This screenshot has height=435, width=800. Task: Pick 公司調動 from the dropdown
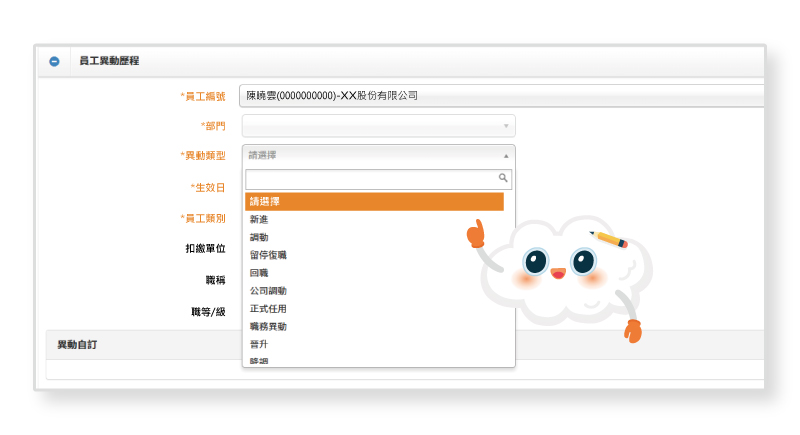tap(268, 290)
